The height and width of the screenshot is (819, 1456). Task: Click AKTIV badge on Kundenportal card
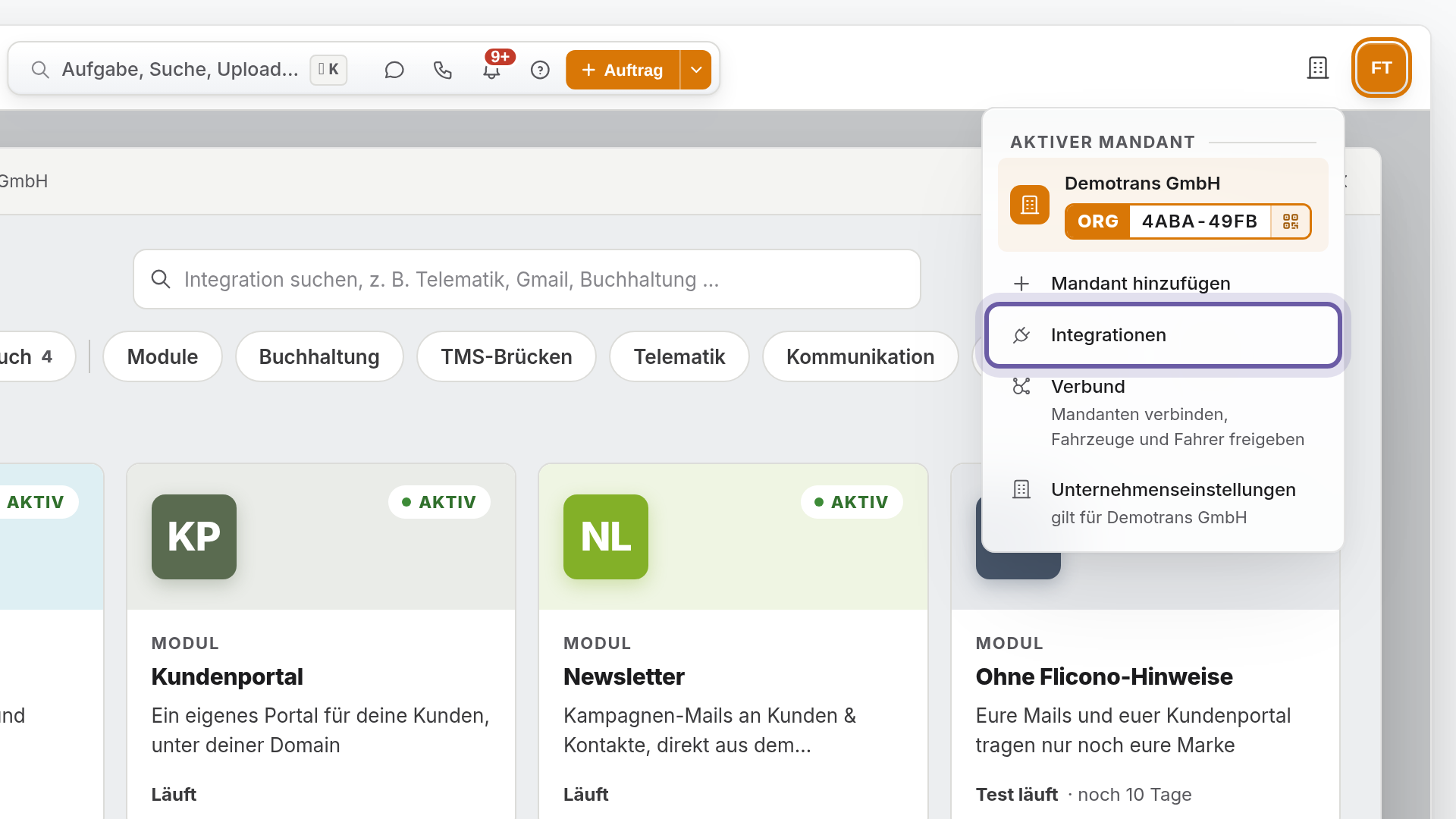click(439, 502)
